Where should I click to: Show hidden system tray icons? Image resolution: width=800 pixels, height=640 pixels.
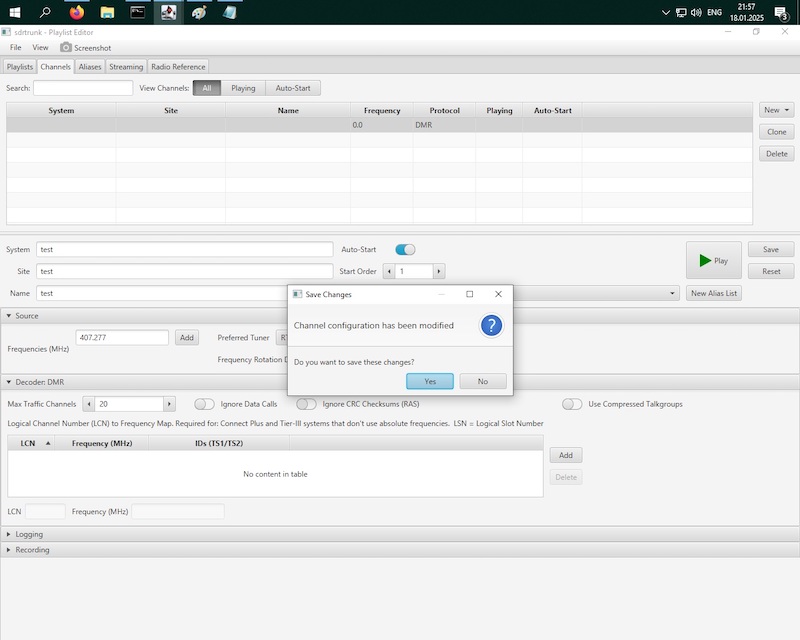click(665, 12)
